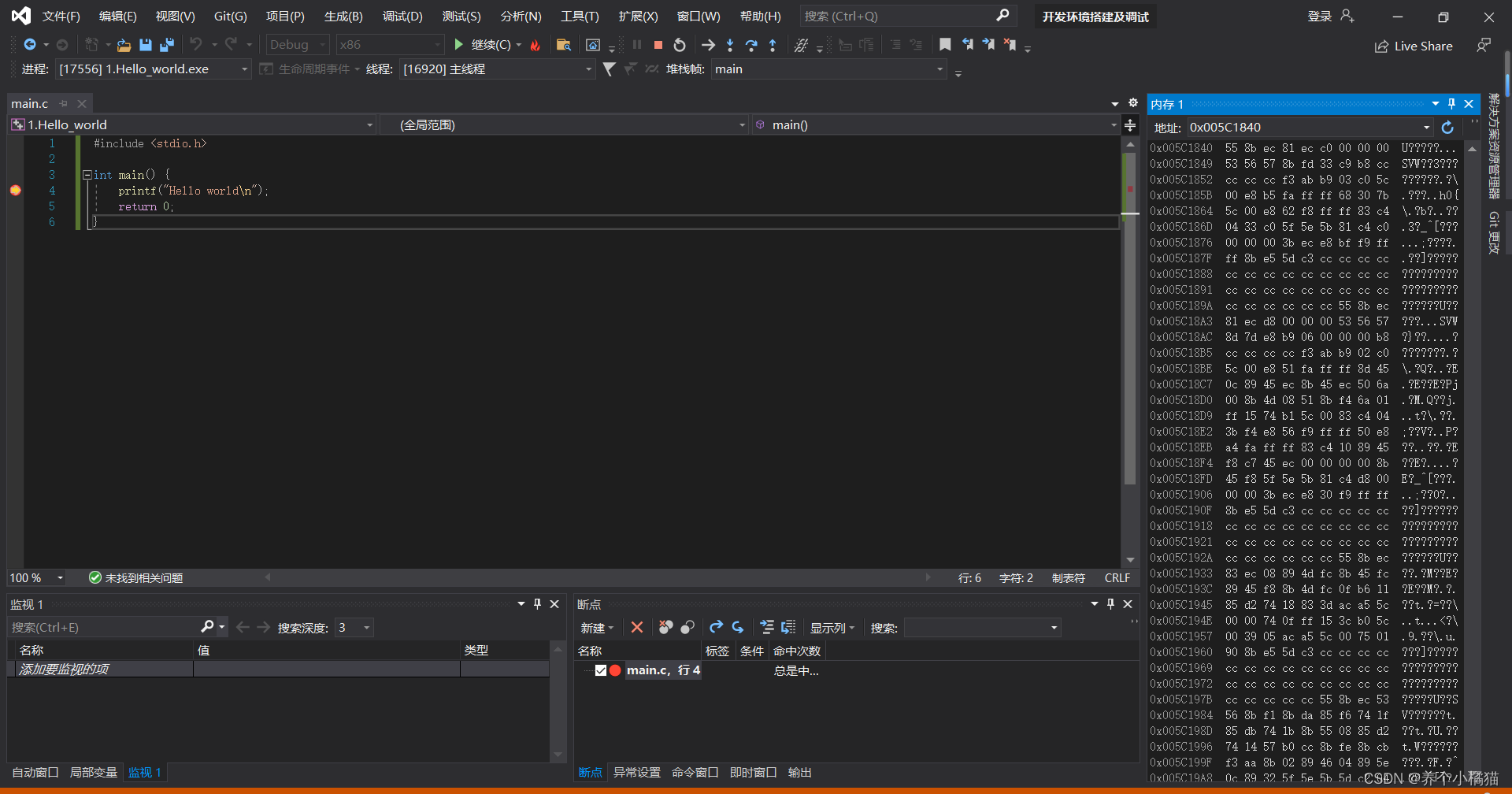Toggle auto-hide pin on Breakpoints panel

tap(1110, 604)
